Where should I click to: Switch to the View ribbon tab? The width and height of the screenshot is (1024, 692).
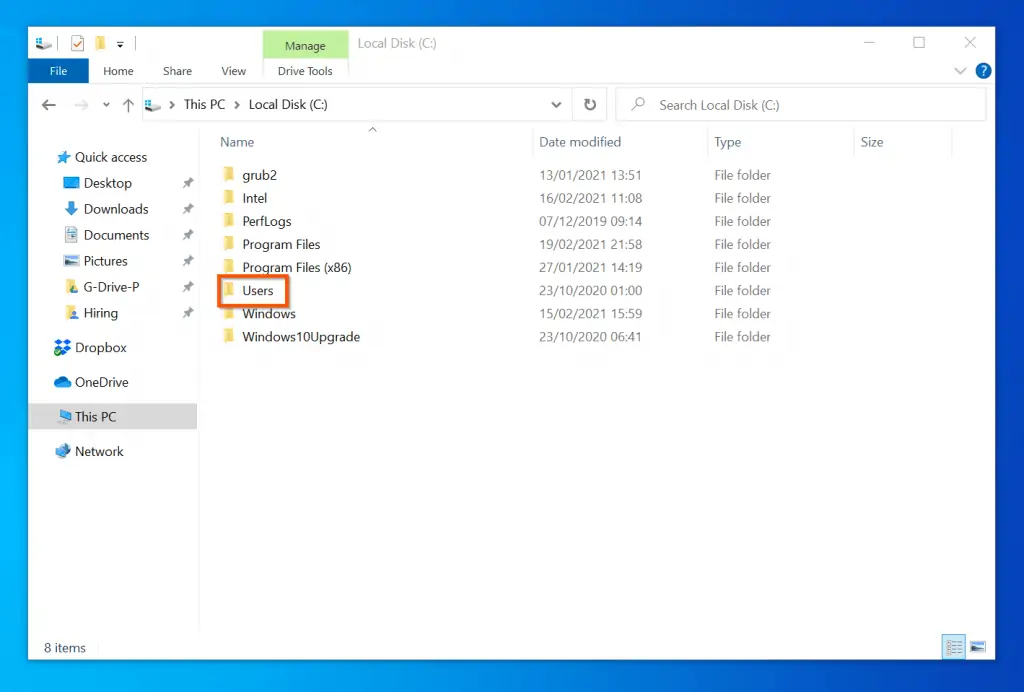234,71
